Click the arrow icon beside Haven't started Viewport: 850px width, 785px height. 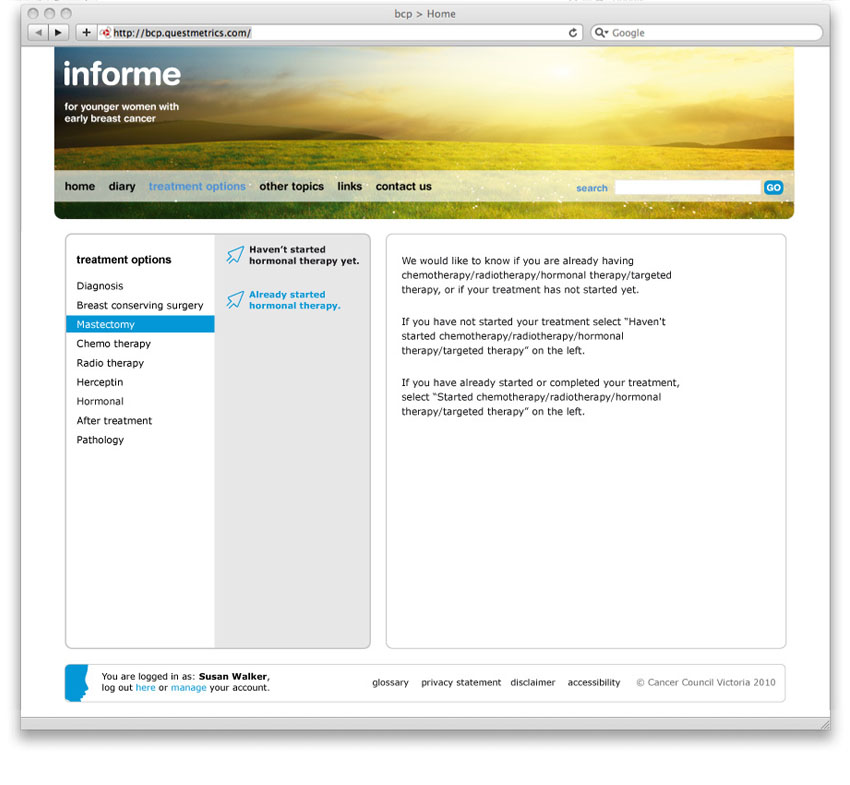[x=235, y=255]
